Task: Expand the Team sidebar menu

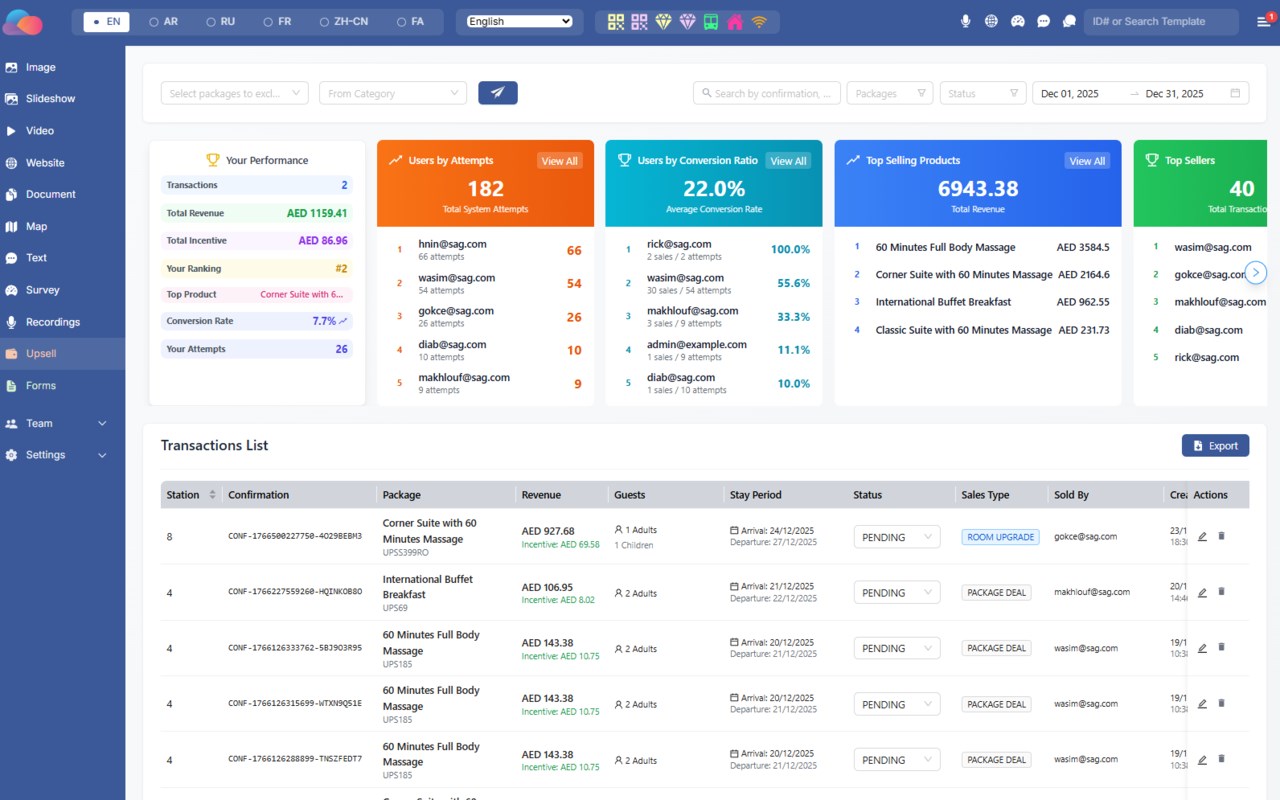Action: [56, 423]
